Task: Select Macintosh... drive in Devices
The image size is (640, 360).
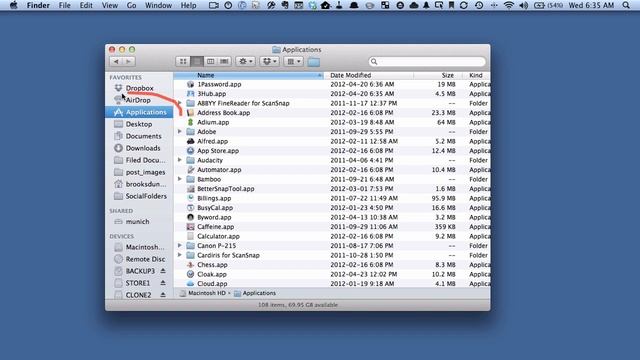Action: (145, 247)
